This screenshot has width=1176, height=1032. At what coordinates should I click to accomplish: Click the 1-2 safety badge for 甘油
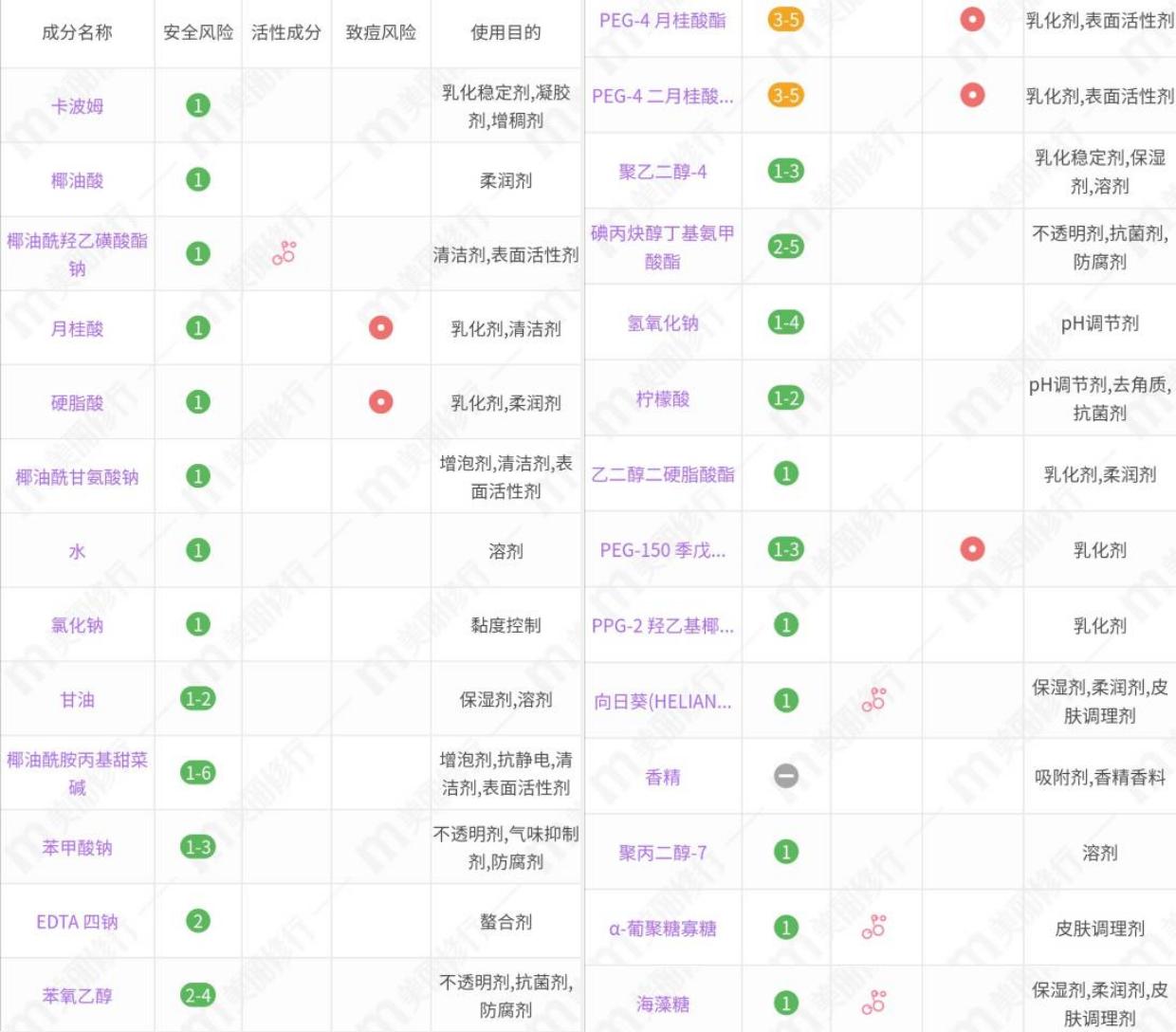[x=197, y=699]
